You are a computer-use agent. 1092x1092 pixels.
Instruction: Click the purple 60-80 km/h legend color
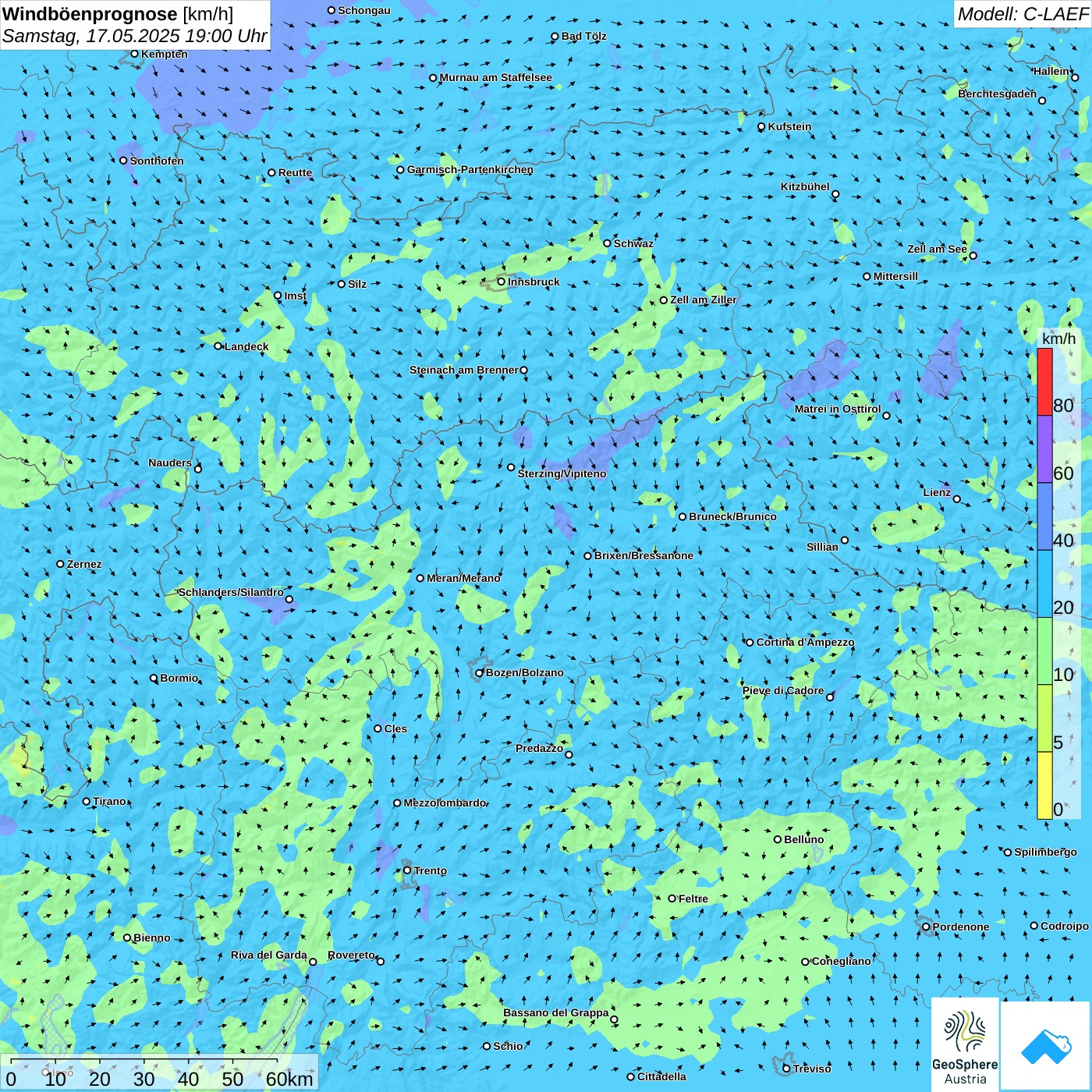click(1044, 449)
